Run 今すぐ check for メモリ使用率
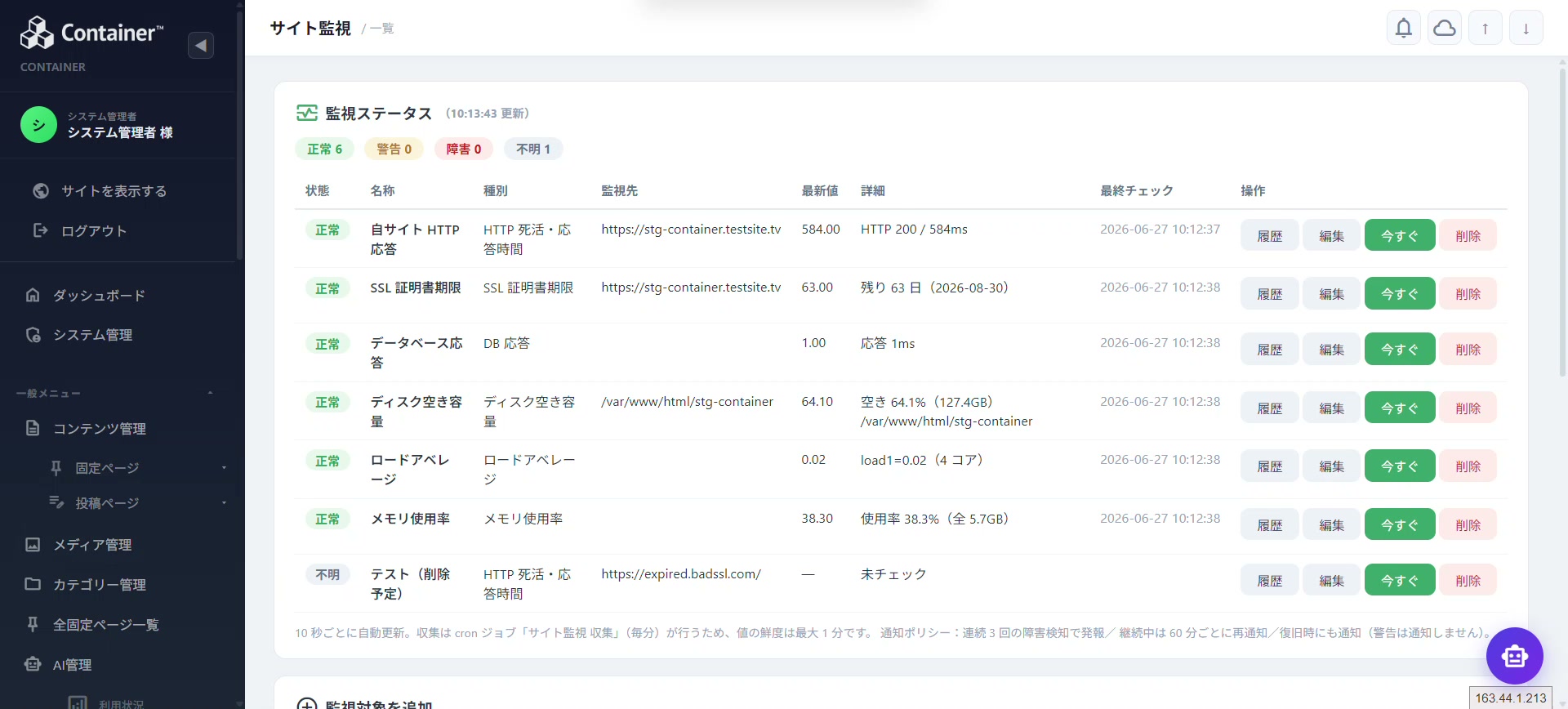 click(x=1400, y=524)
